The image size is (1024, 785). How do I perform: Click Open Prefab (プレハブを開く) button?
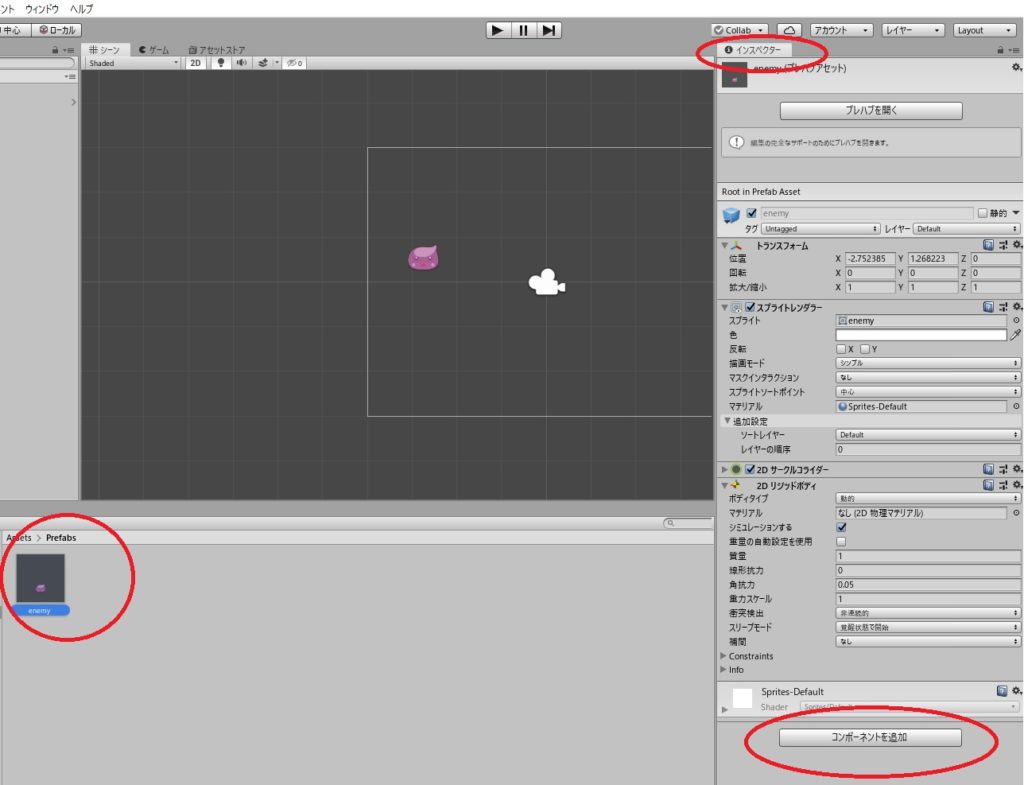click(x=871, y=110)
